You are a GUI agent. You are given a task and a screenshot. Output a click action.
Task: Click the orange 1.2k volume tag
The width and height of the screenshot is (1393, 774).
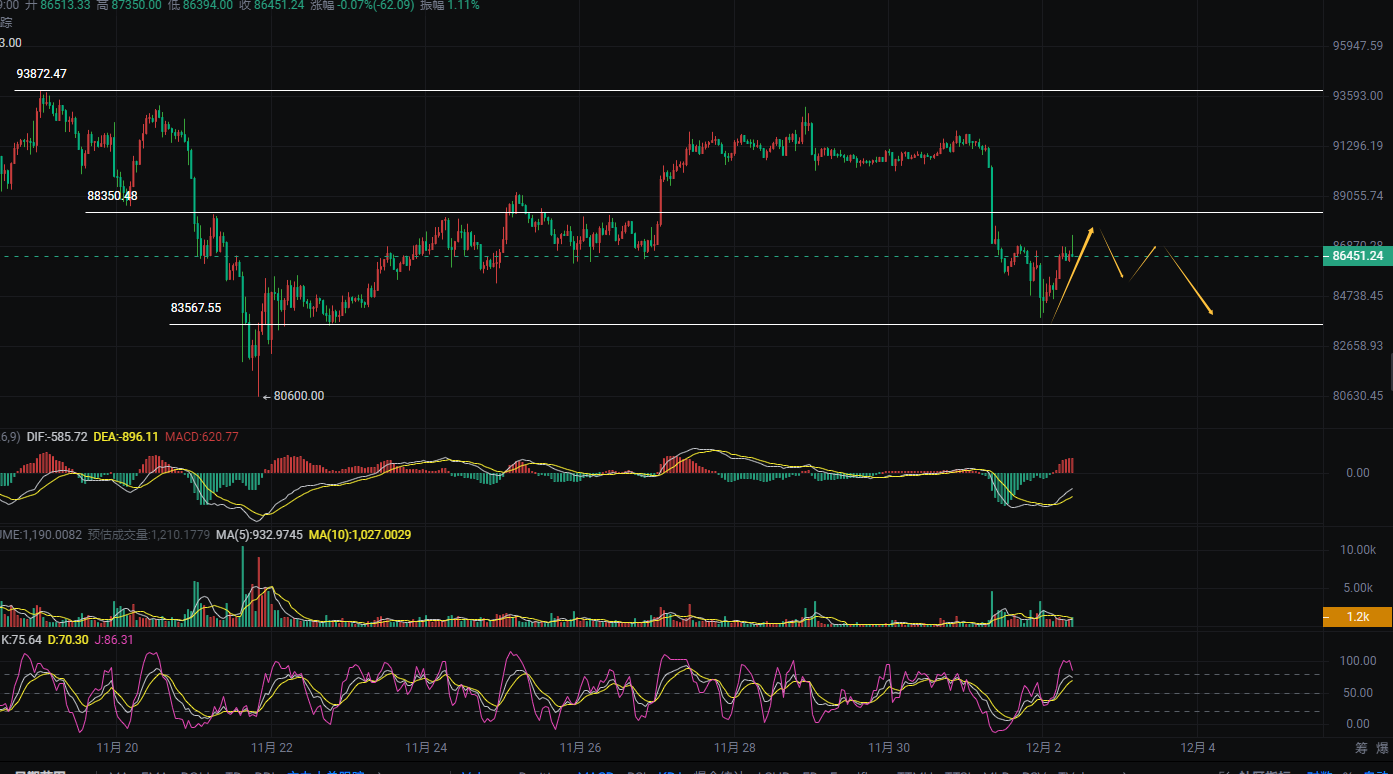pyautogui.click(x=1357, y=617)
